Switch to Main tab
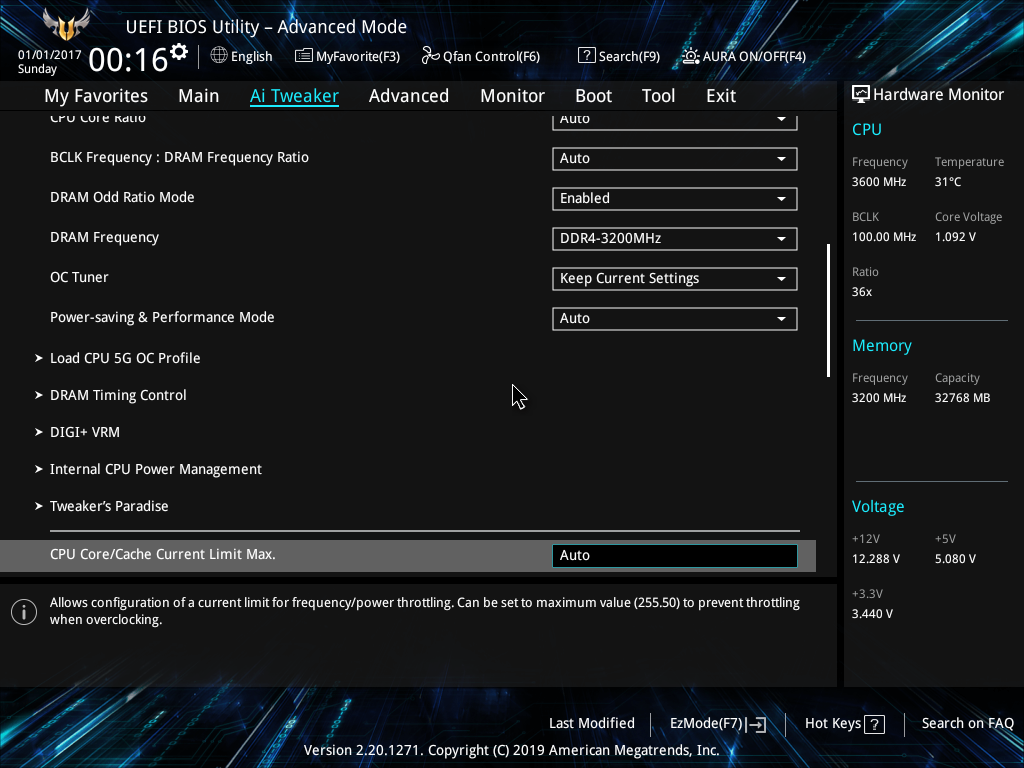This screenshot has width=1024, height=768. (199, 96)
